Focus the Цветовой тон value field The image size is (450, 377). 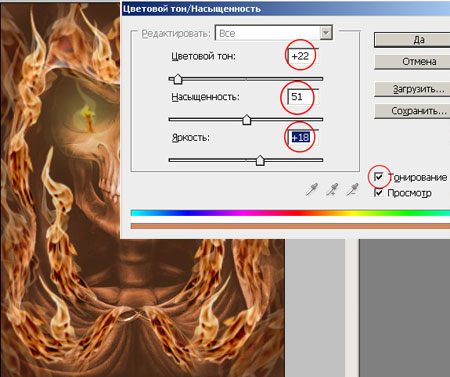click(303, 56)
